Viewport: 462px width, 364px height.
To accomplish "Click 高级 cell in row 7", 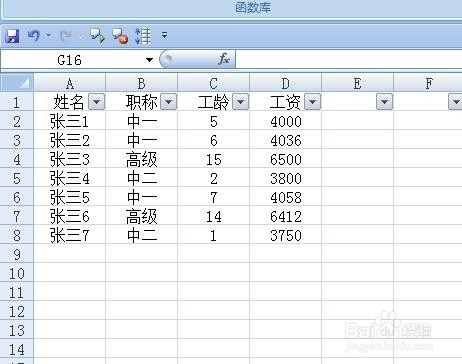I will click(142, 216).
